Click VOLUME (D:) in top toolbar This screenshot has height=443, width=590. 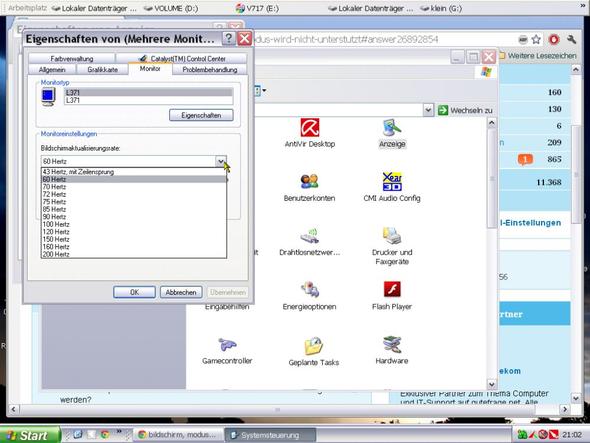pos(172,8)
